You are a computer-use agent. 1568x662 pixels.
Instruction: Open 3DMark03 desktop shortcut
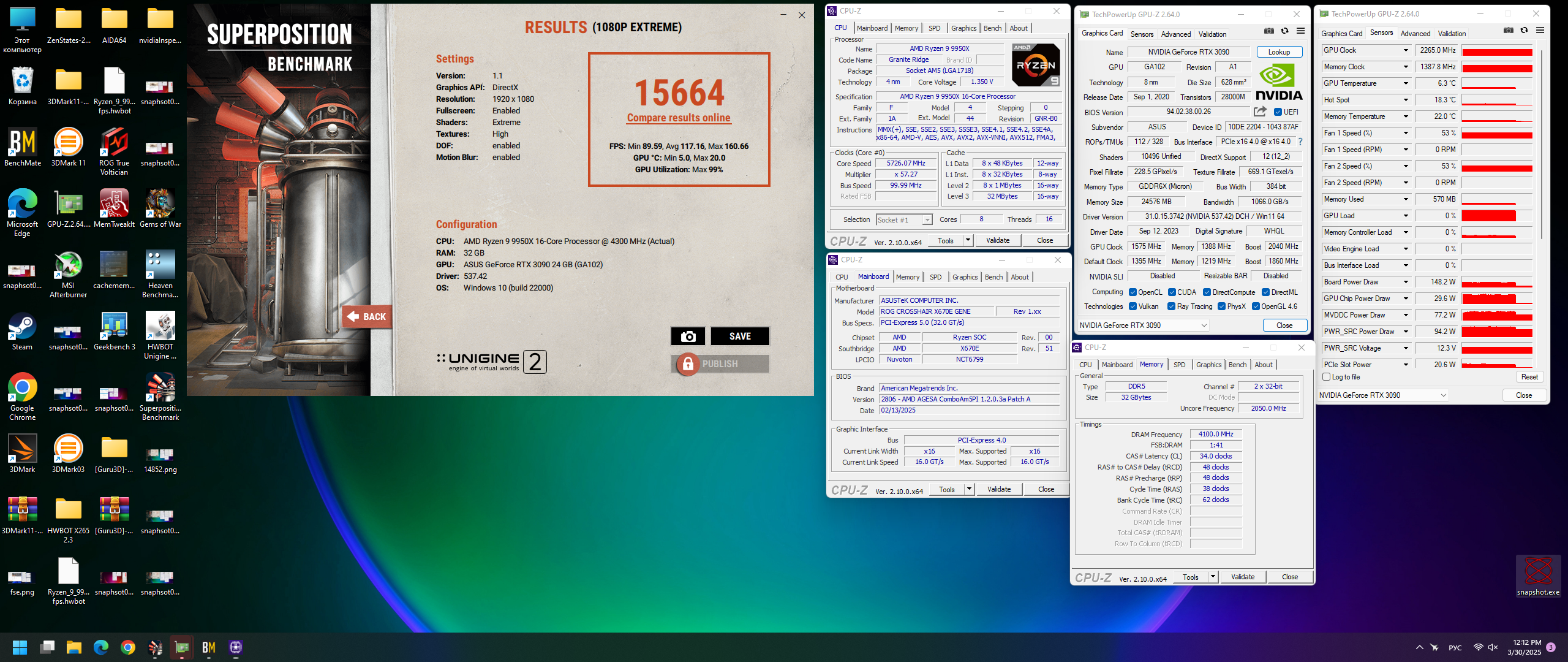click(69, 454)
